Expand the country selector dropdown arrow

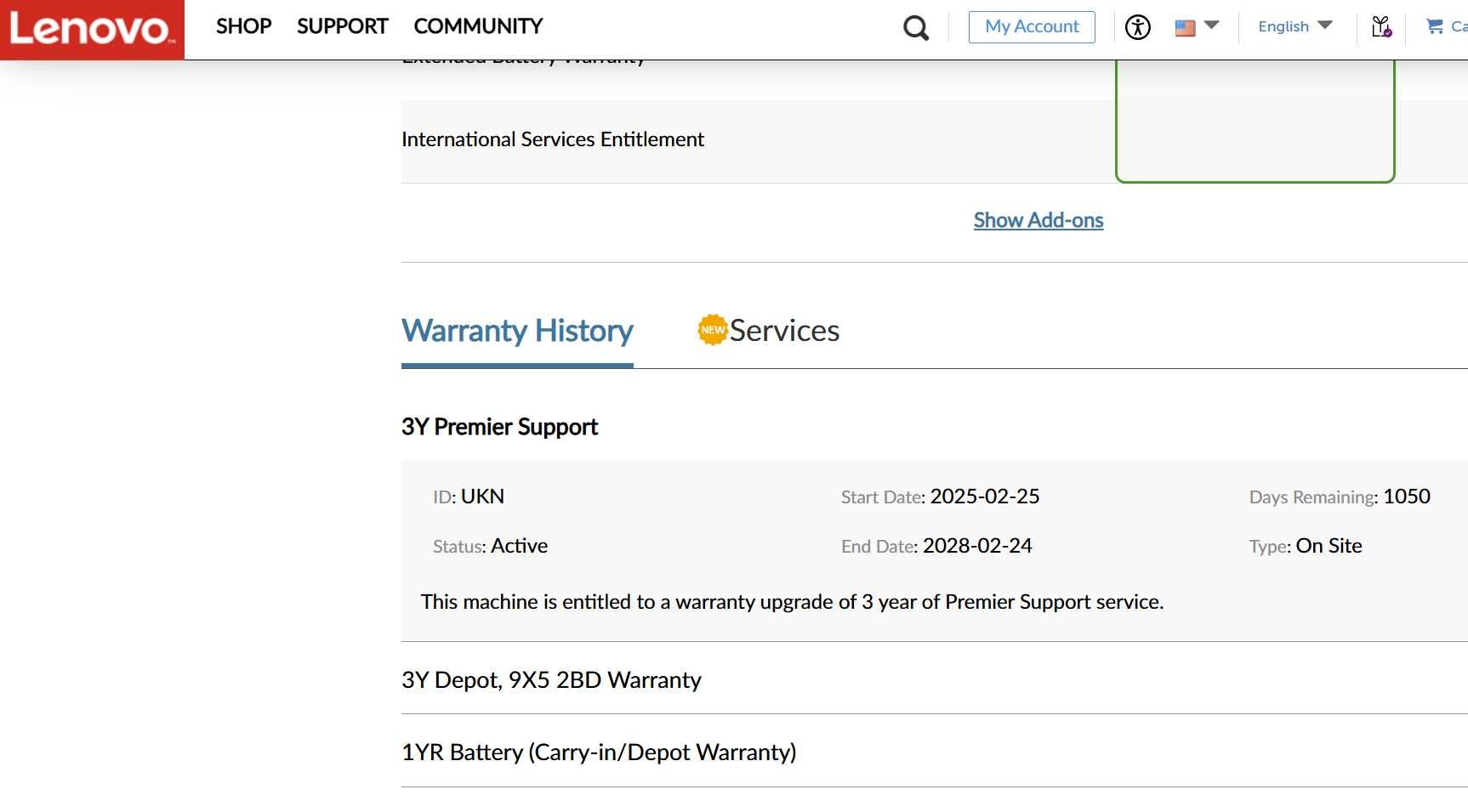tap(1212, 26)
